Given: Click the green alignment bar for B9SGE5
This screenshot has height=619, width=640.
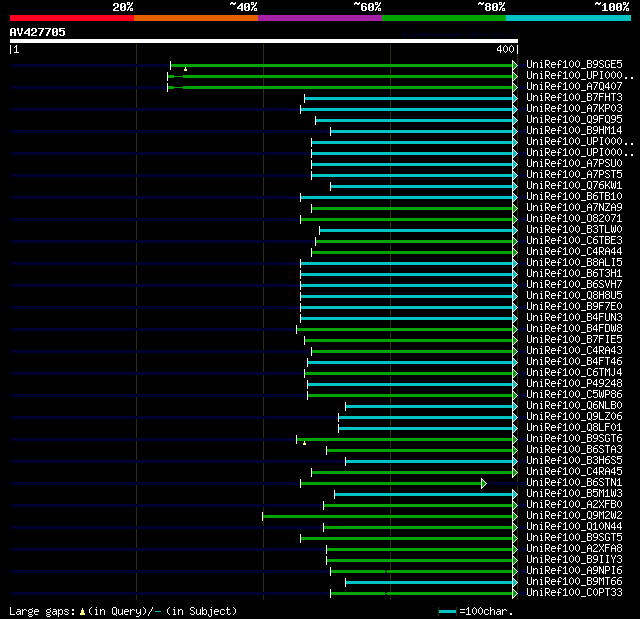Looking at the screenshot, I should click(342, 65).
